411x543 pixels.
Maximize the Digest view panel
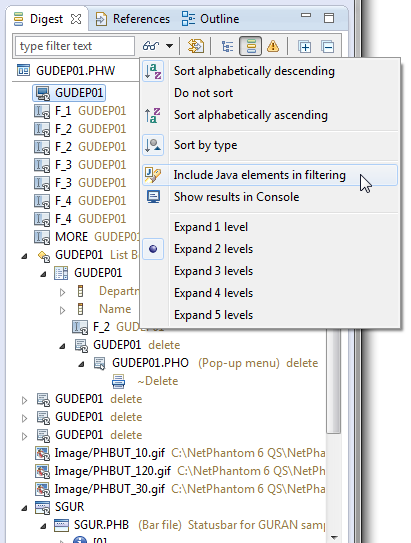329,18
